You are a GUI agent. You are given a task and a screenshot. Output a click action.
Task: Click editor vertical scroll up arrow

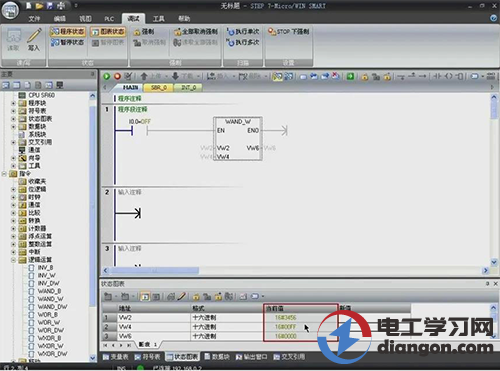494,97
